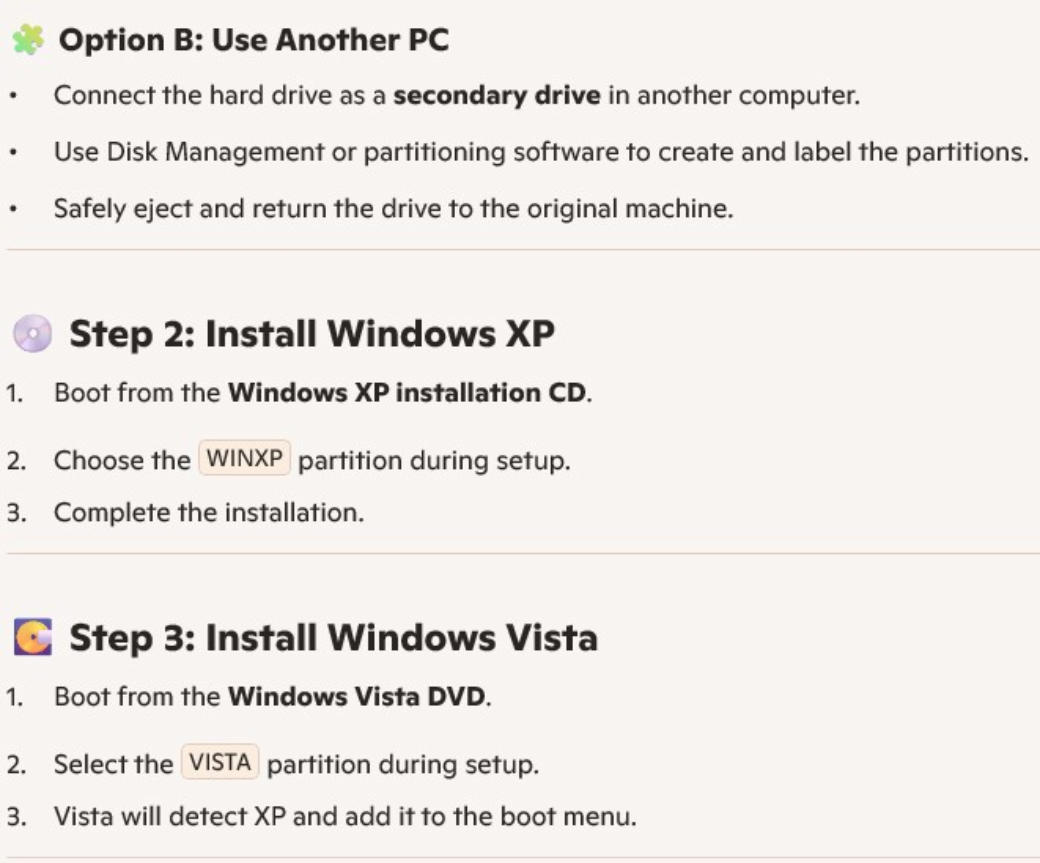The width and height of the screenshot is (1040, 863).
Task: Click the Disk Management bullet line
Action: pyautogui.click(x=540, y=153)
